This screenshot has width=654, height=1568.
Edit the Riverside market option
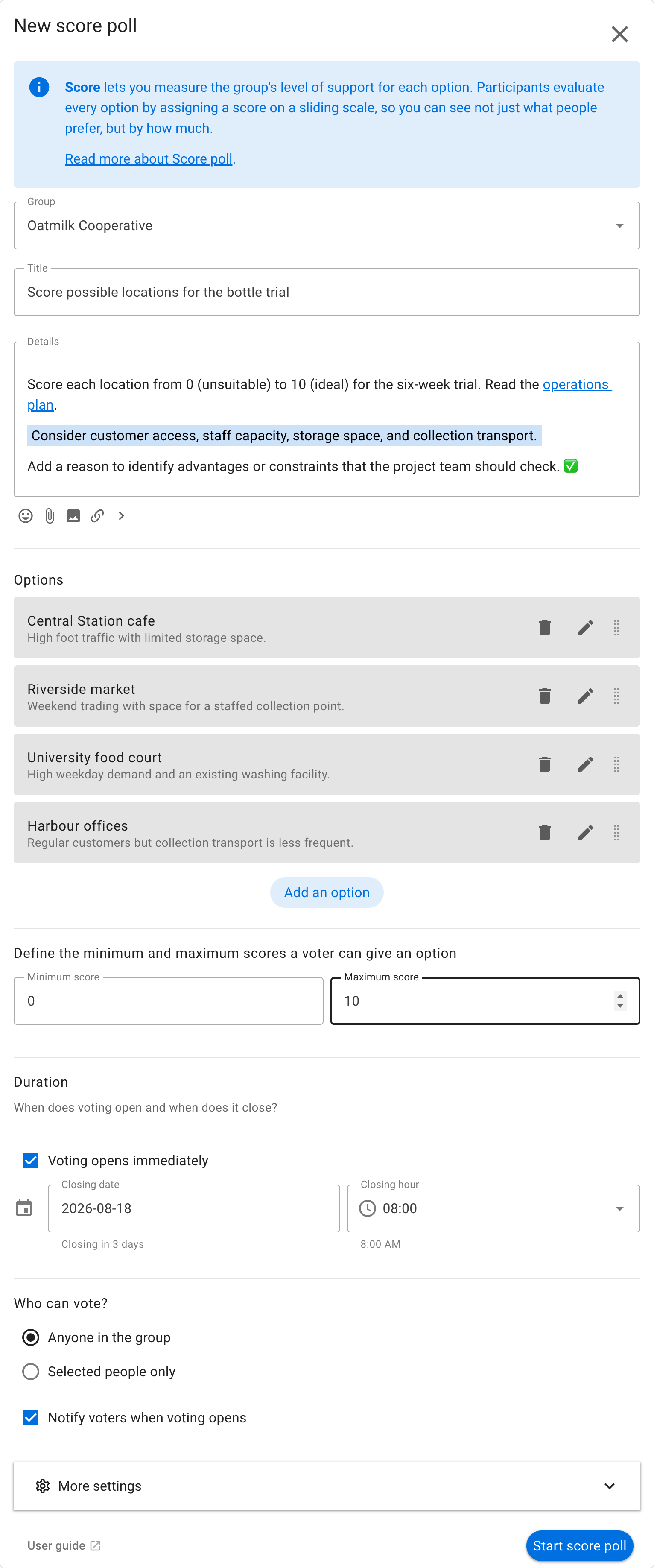coord(585,696)
